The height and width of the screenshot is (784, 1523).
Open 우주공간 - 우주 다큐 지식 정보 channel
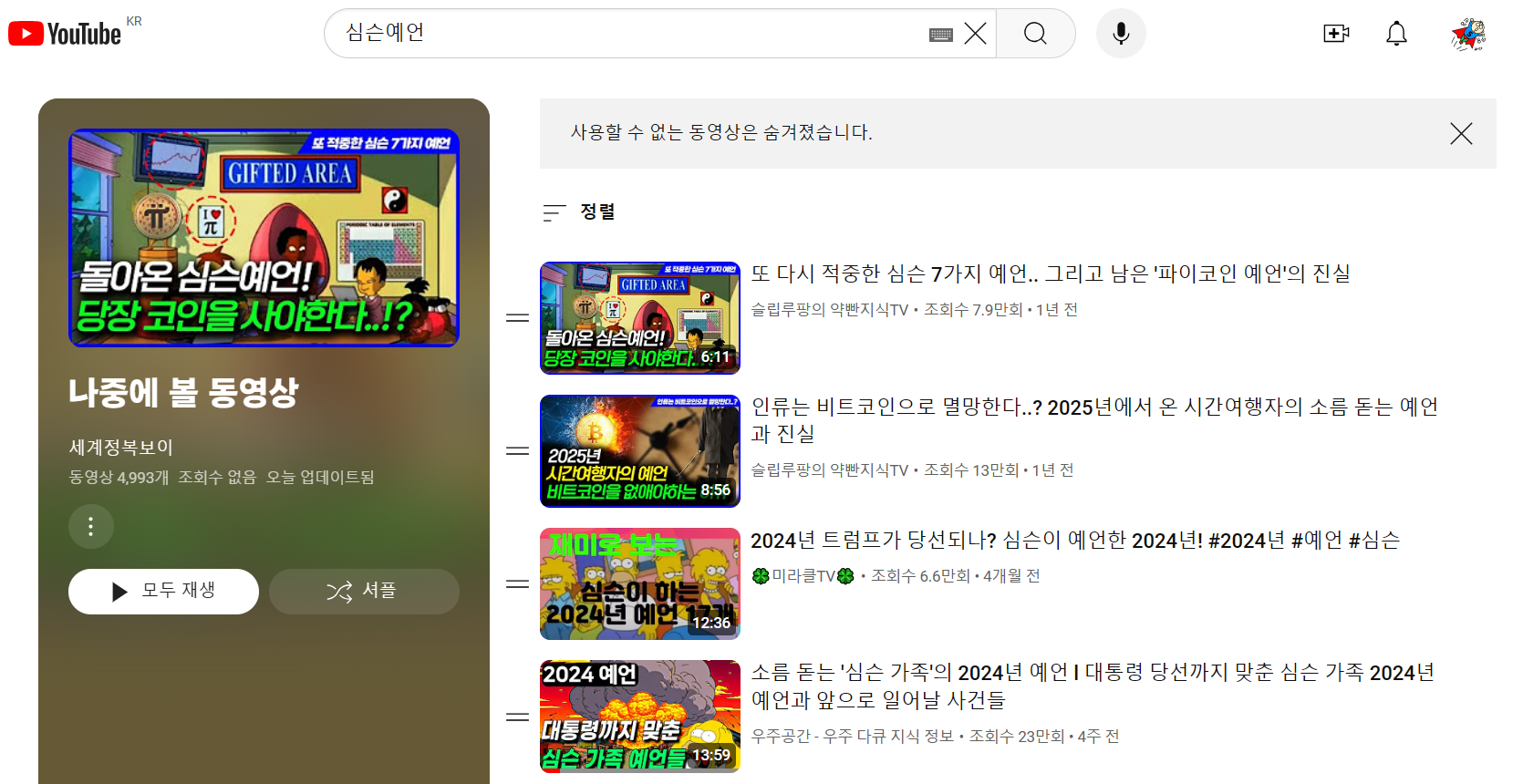[x=853, y=737]
